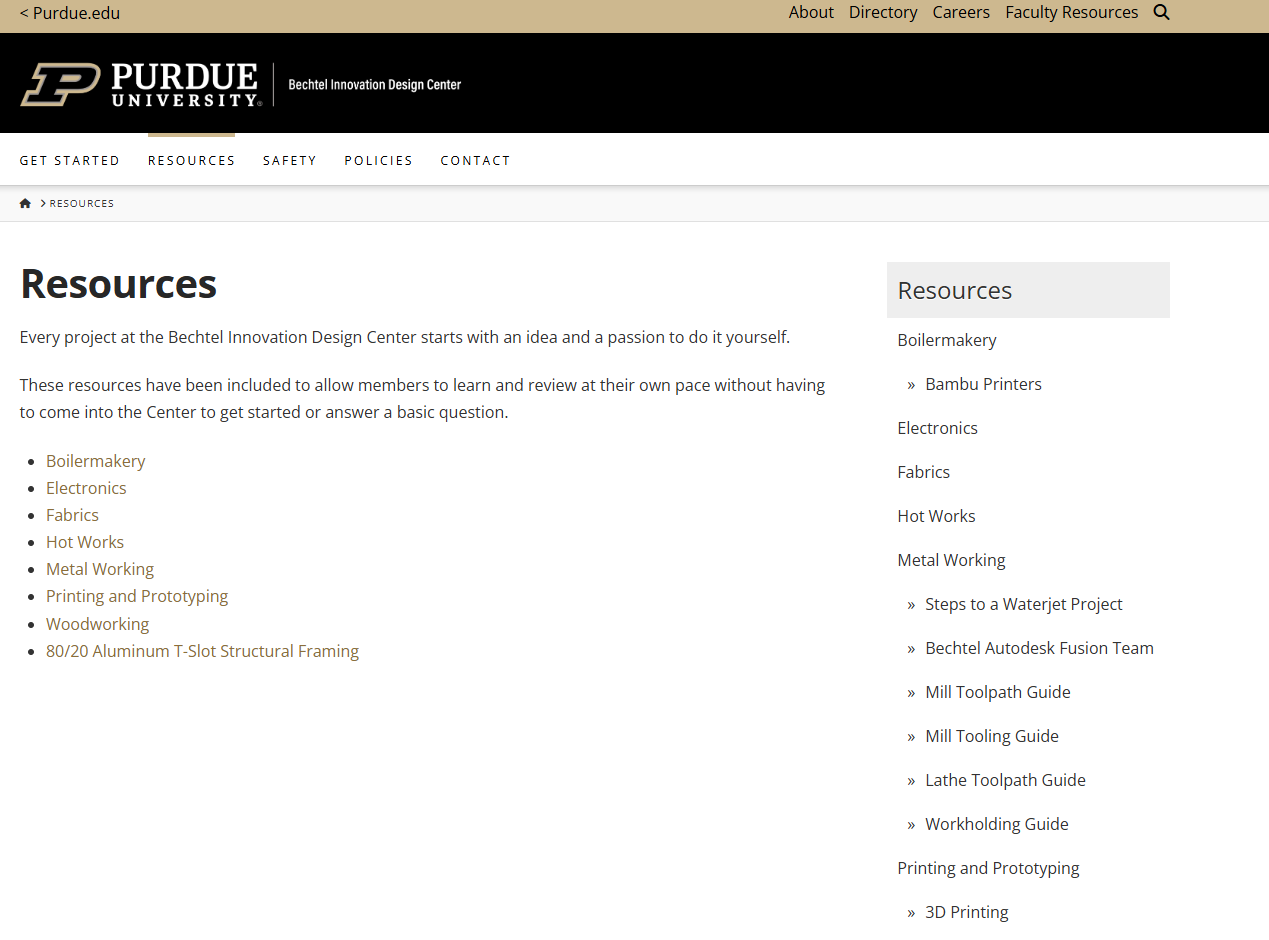Open the Boilermakery resource link
The height and width of the screenshot is (940, 1269).
(95, 461)
